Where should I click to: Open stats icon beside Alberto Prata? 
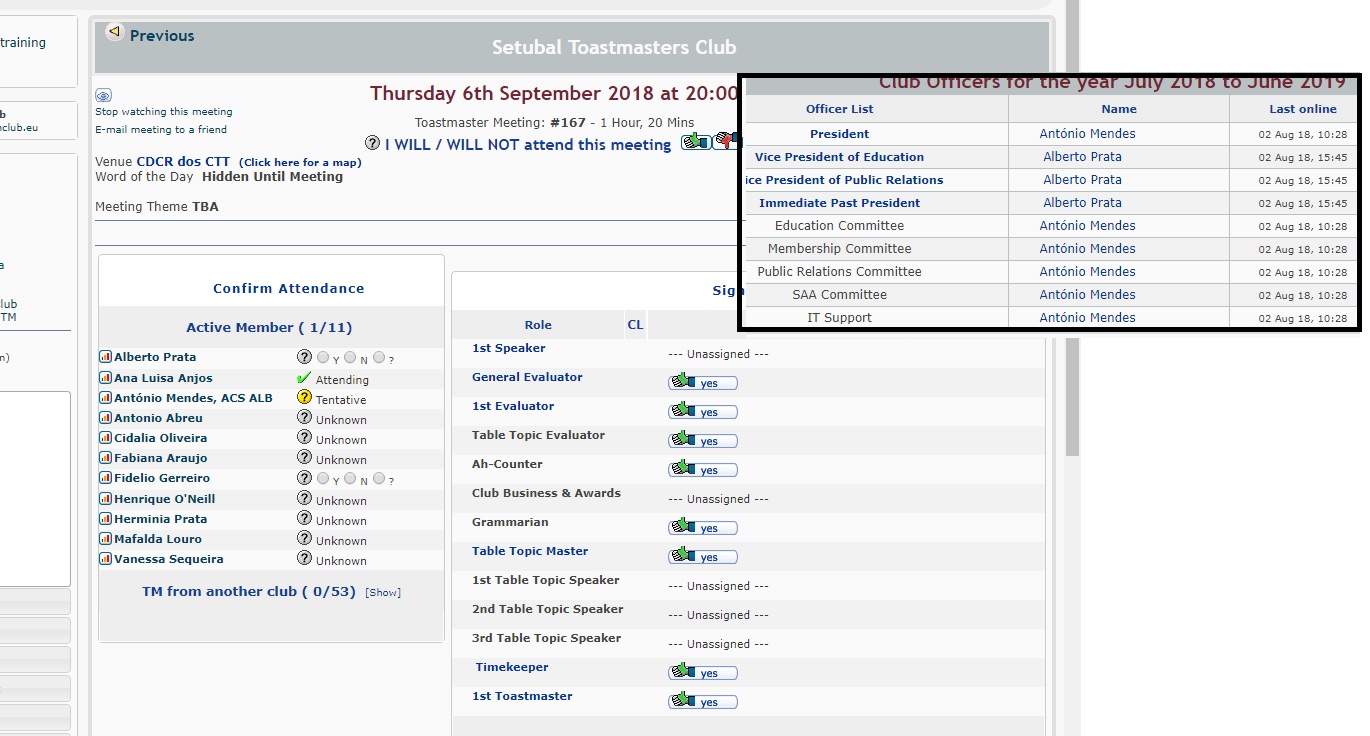click(105, 357)
